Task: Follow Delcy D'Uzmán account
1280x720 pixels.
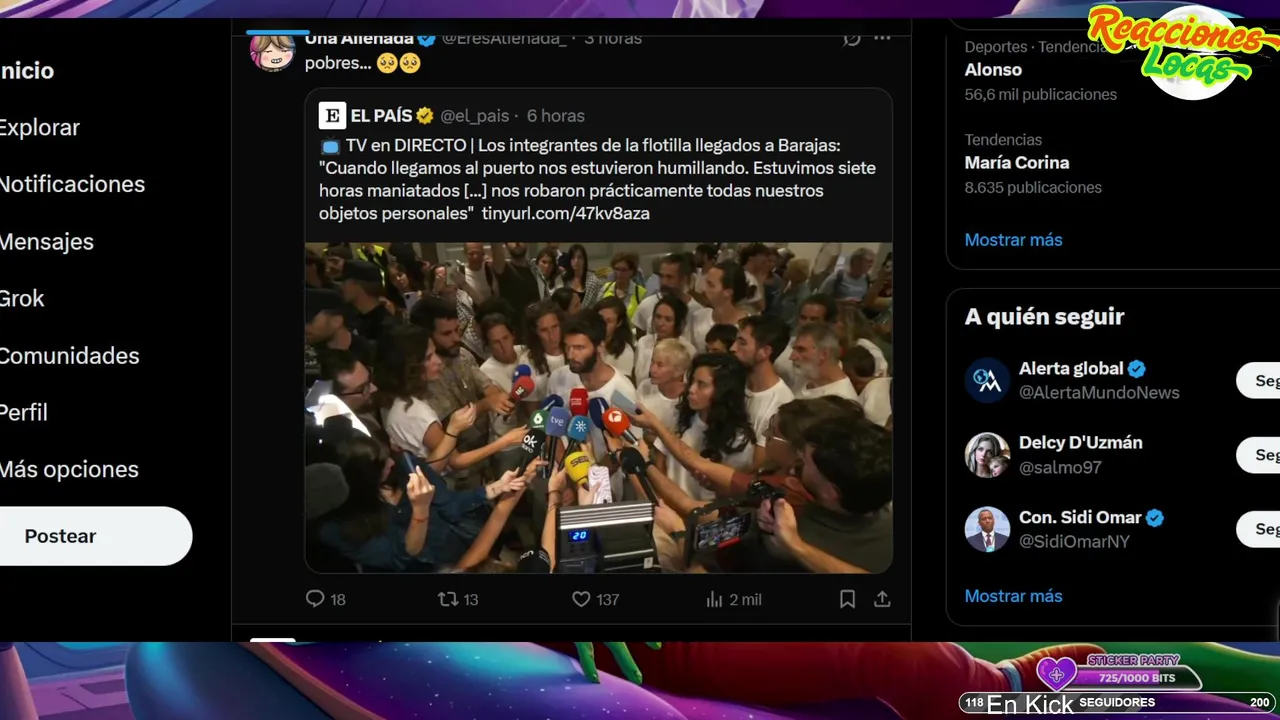Action: (x=1259, y=455)
